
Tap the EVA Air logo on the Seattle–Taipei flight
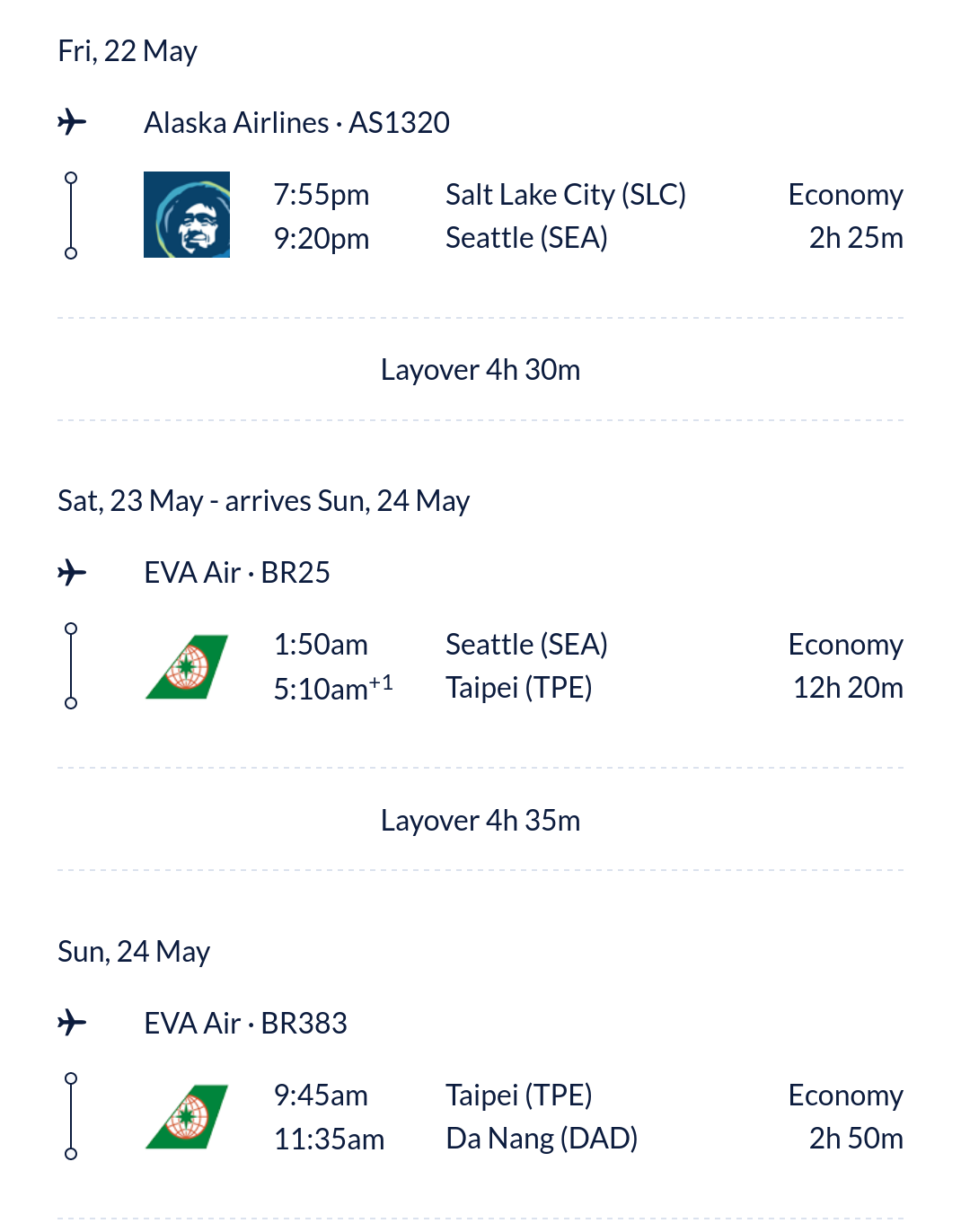[x=187, y=666]
